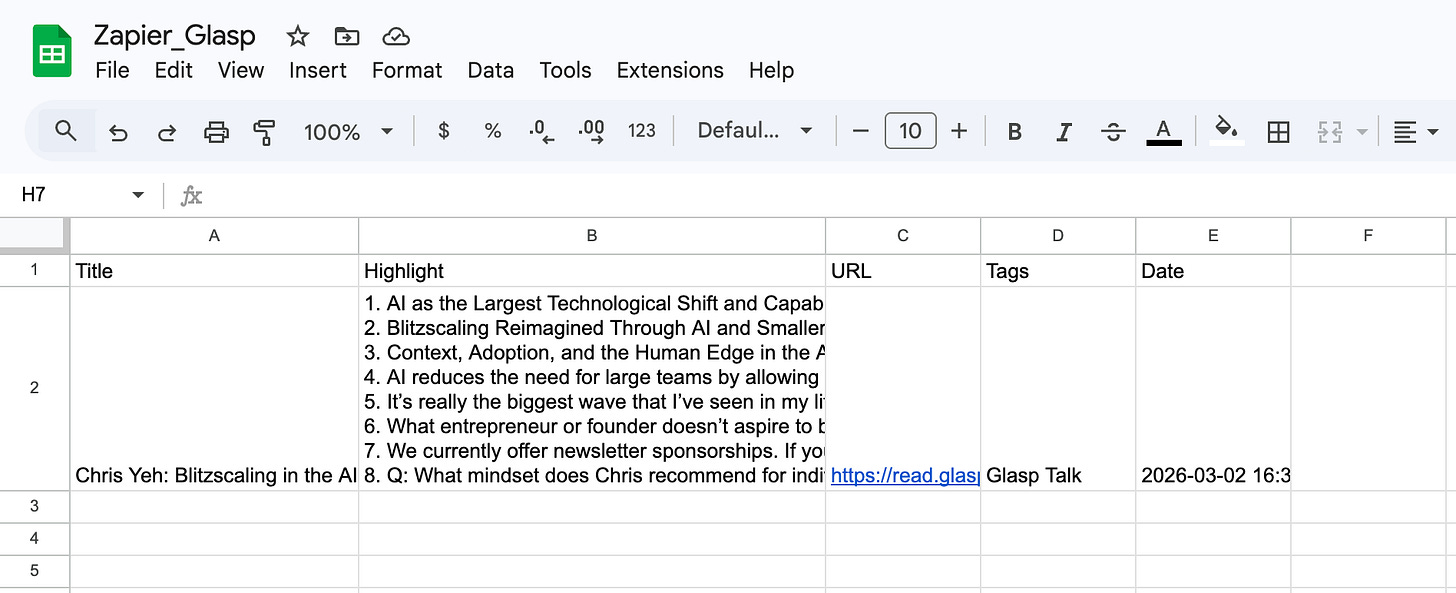
Task: Expand the name box dropdown arrow
Action: click(x=138, y=195)
